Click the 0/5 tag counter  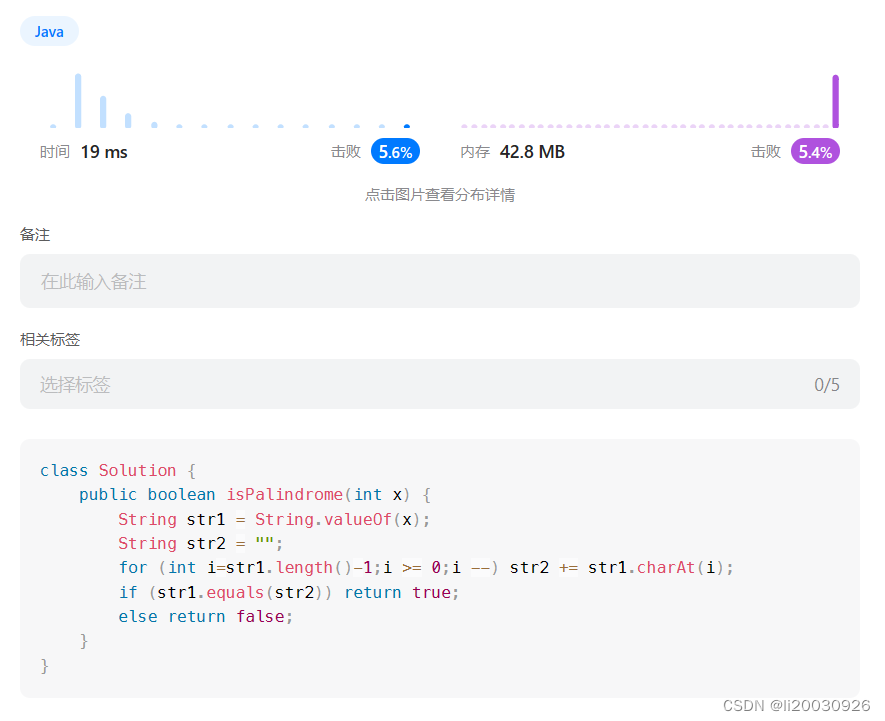click(x=826, y=384)
